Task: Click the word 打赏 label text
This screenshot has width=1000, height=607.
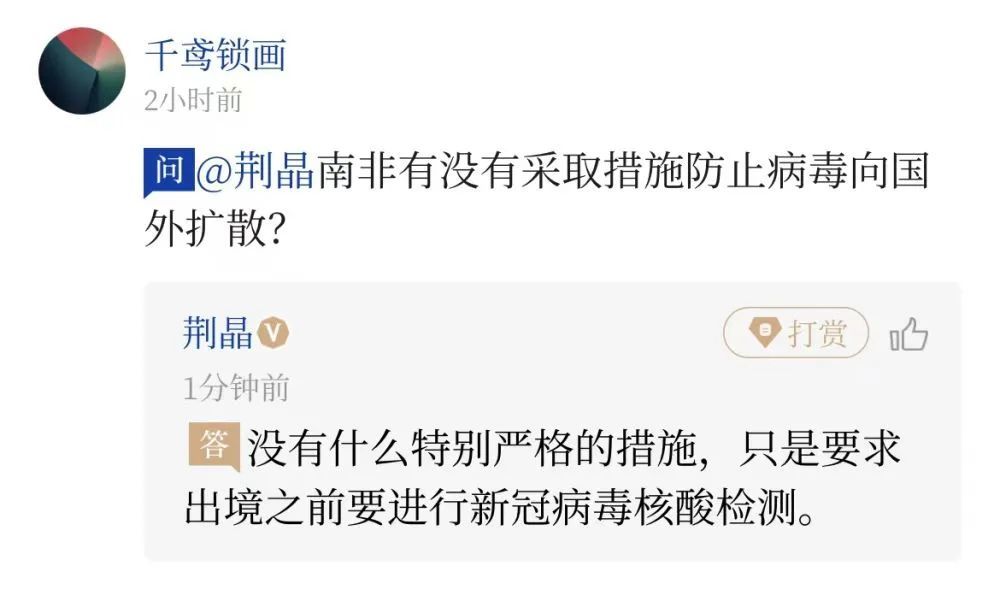Action: tap(817, 334)
